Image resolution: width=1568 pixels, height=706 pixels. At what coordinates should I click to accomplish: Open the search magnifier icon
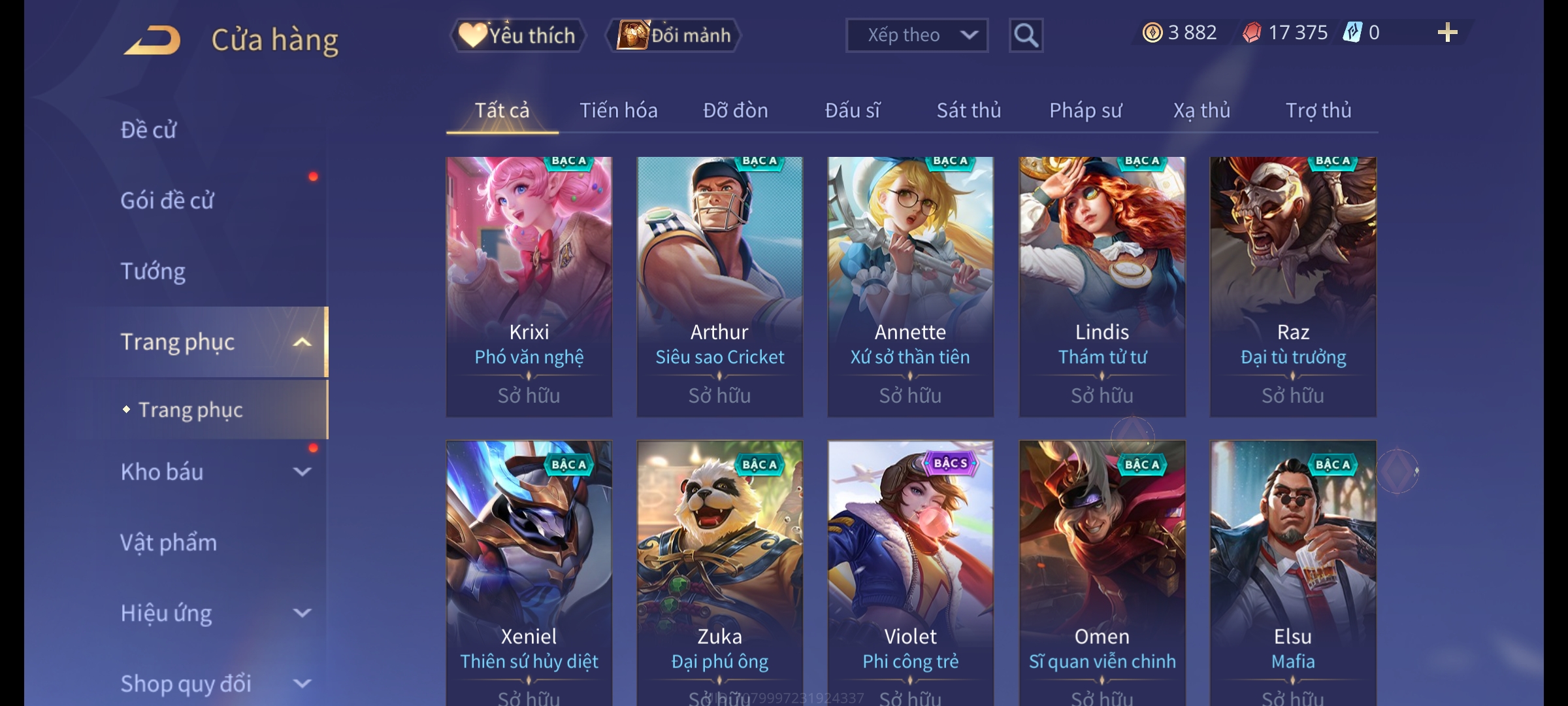pos(1026,35)
